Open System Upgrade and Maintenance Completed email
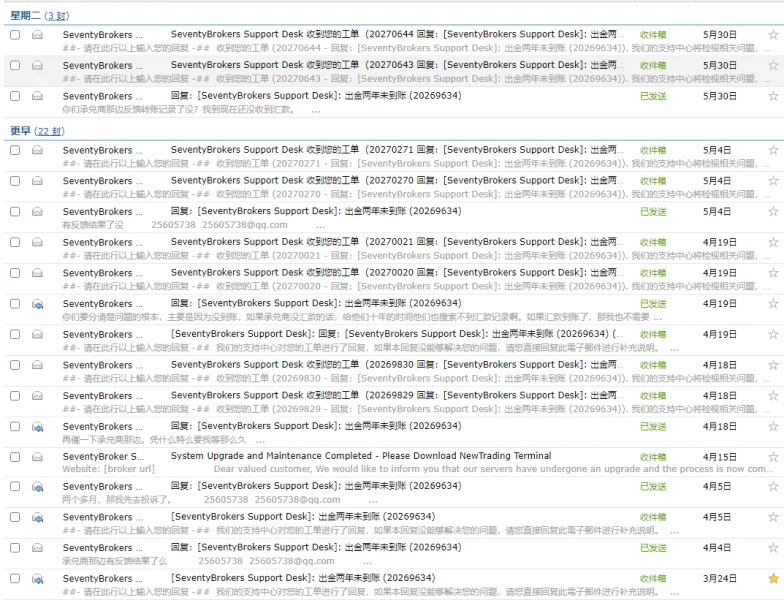Image resolution: width=784 pixels, height=600 pixels. pyautogui.click(x=361, y=456)
